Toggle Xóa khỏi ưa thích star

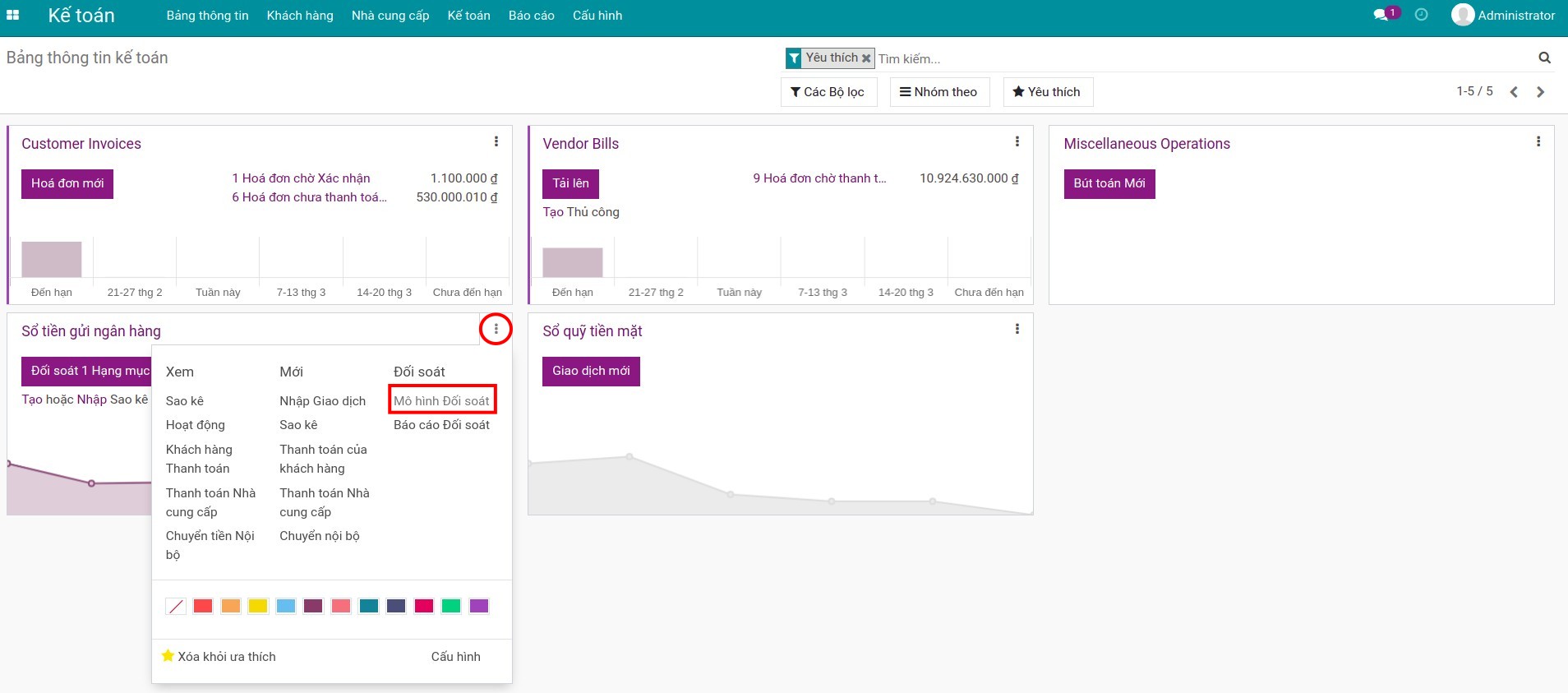click(x=168, y=656)
